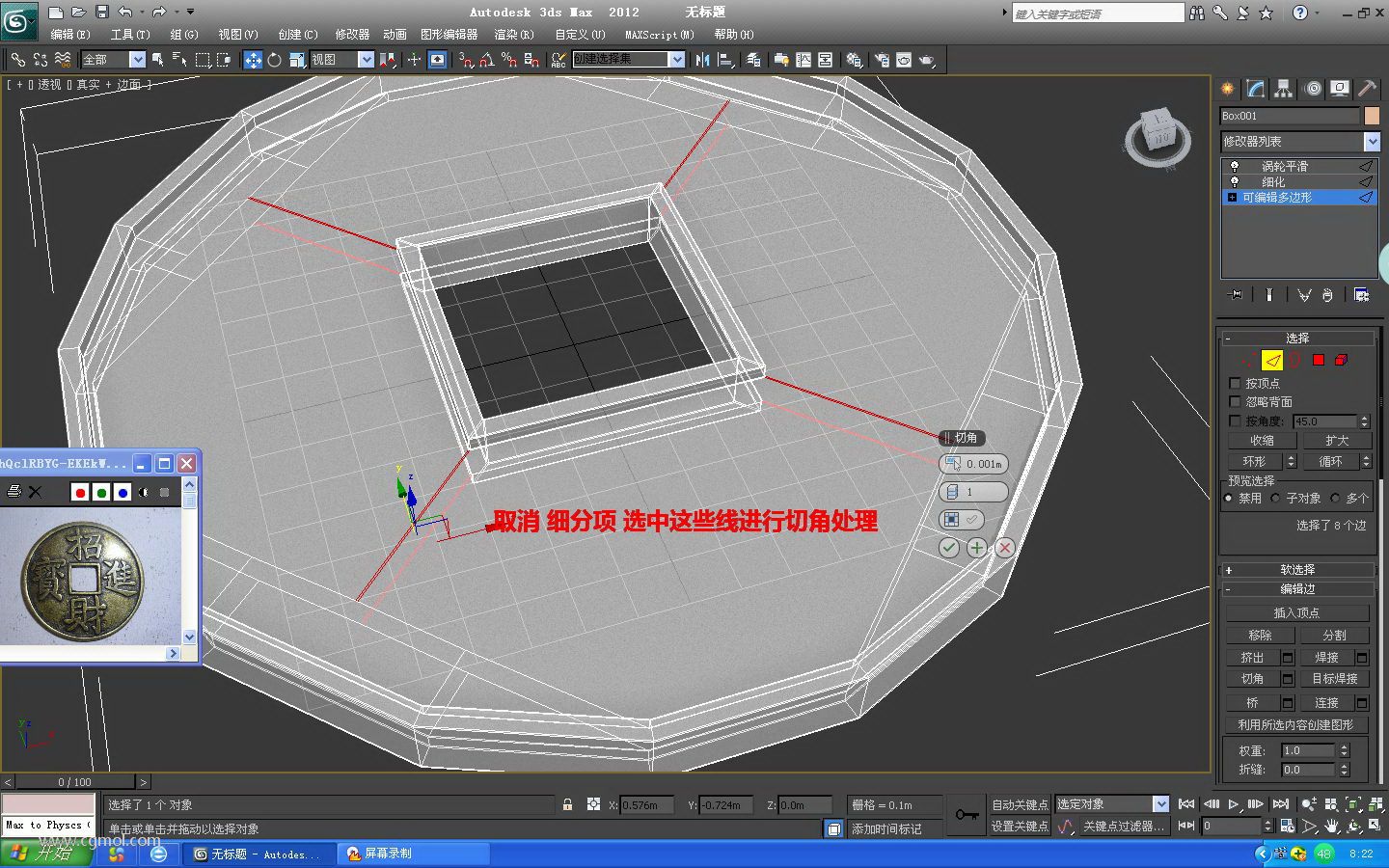Toggle the Angle Snap tool

coord(487,60)
